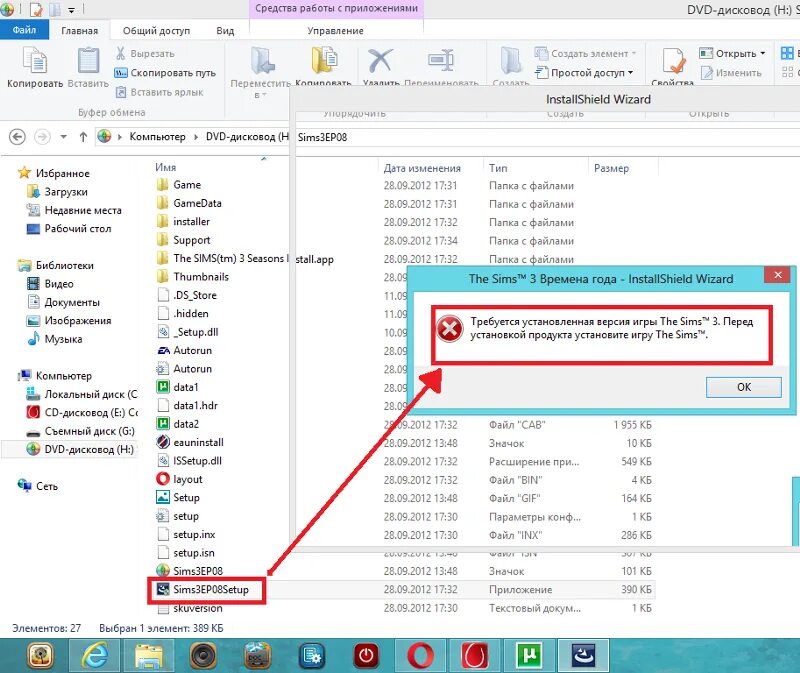
Task: Click Компьютер in the address bar
Action: click(157, 137)
